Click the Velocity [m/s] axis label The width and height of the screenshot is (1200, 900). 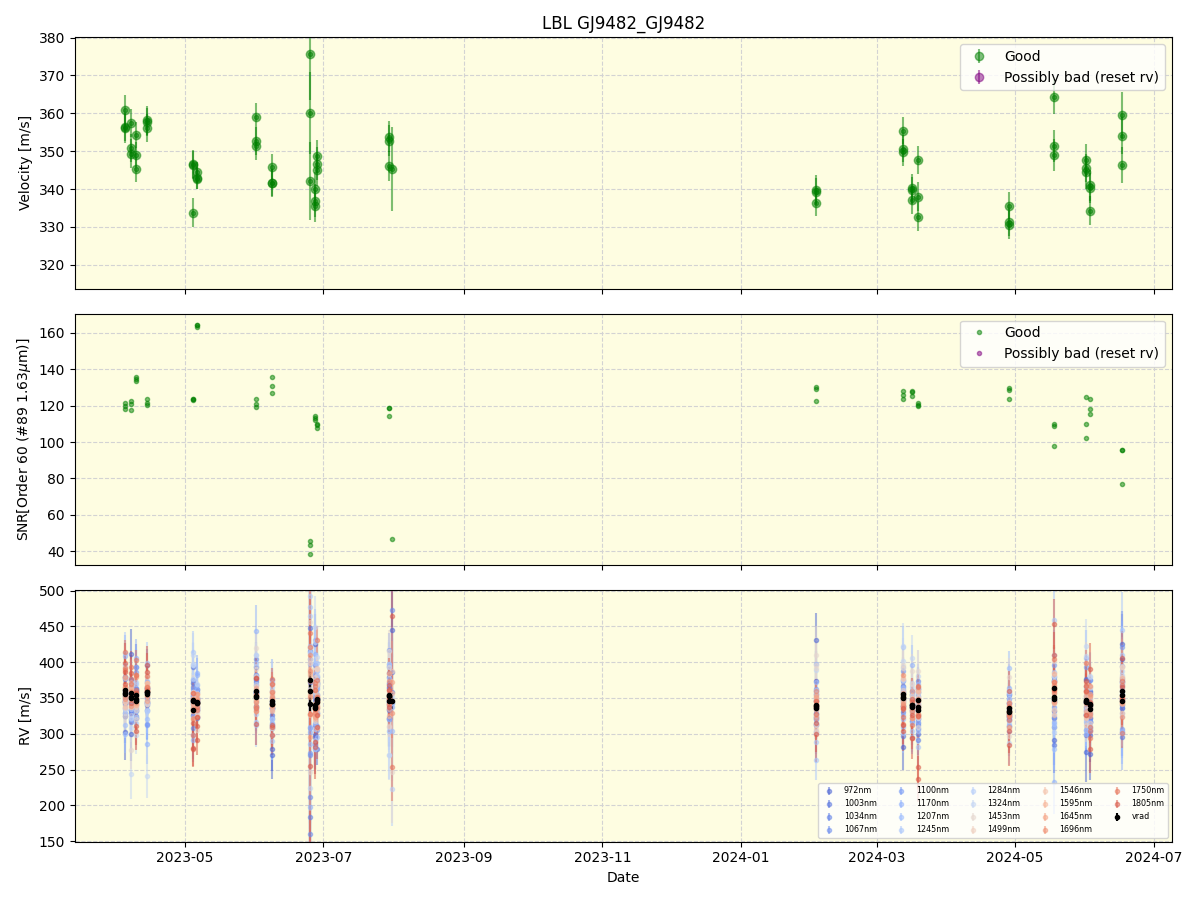coord(25,163)
